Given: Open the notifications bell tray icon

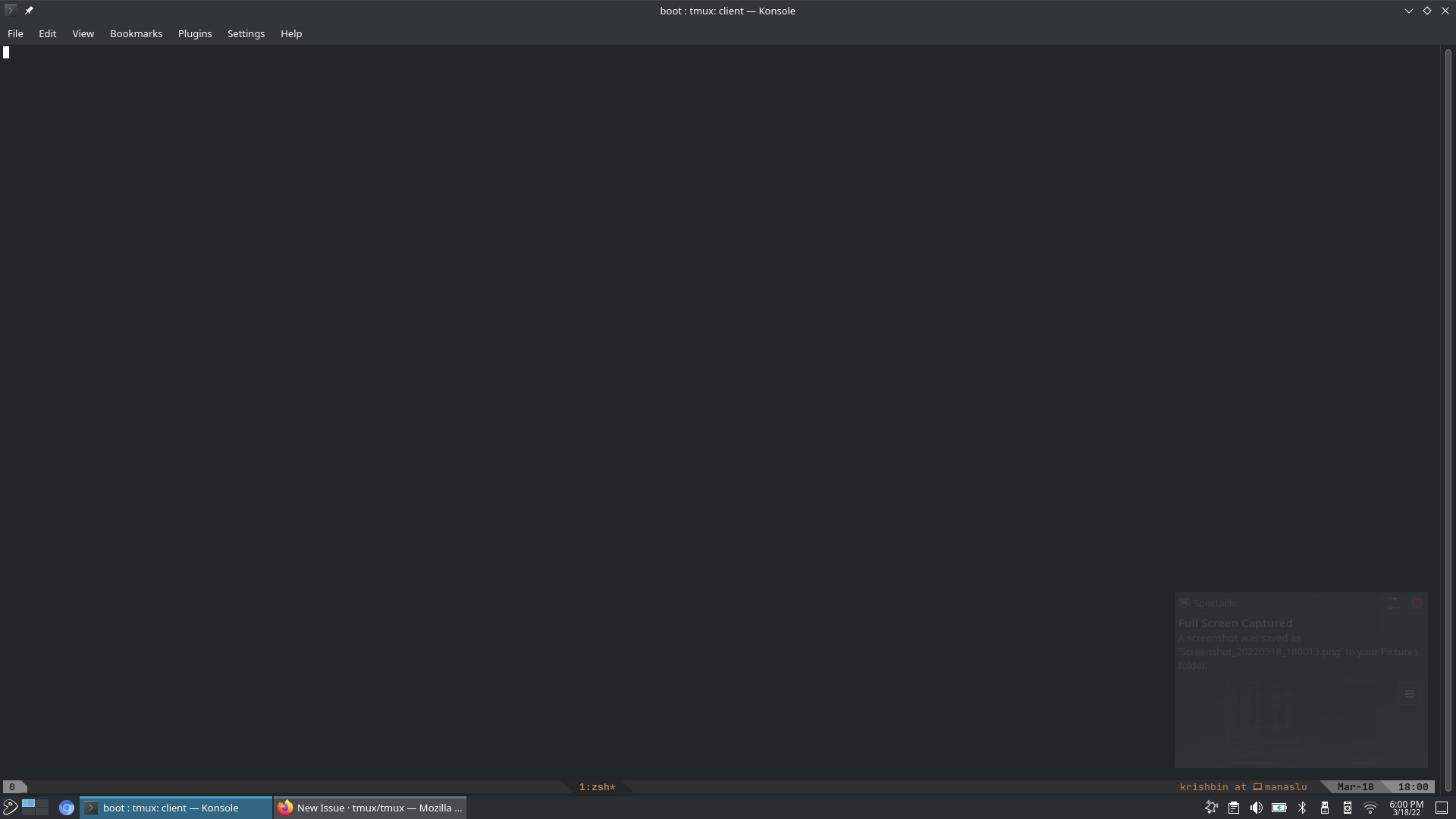Looking at the screenshot, I should click(1211, 808).
